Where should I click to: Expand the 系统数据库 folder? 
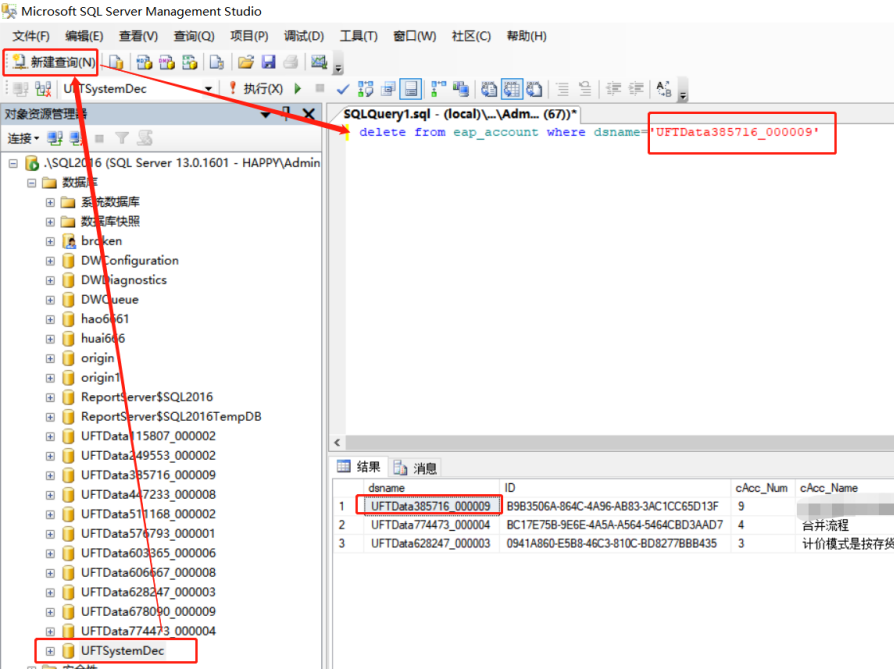(50, 202)
